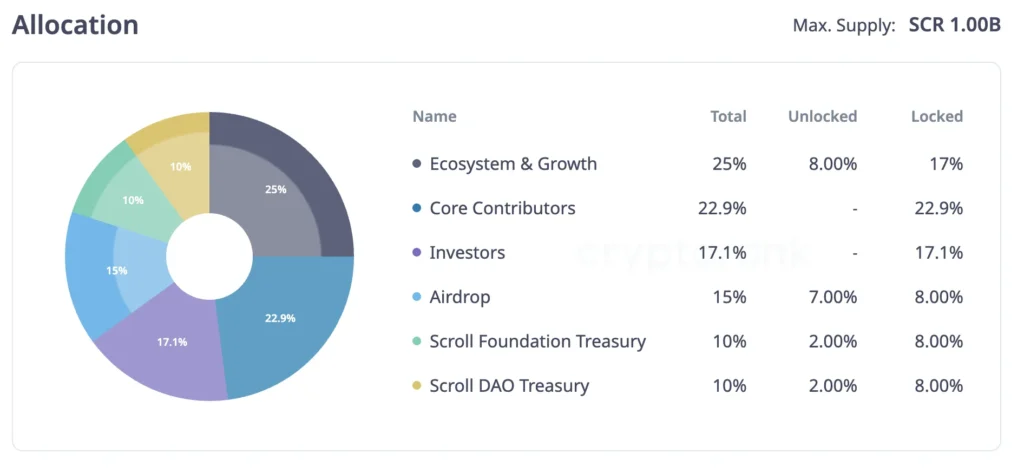This screenshot has height=473, width=1024.
Task: Click the Scroll Foundation Treasury legend dot
Action: click(x=416, y=342)
